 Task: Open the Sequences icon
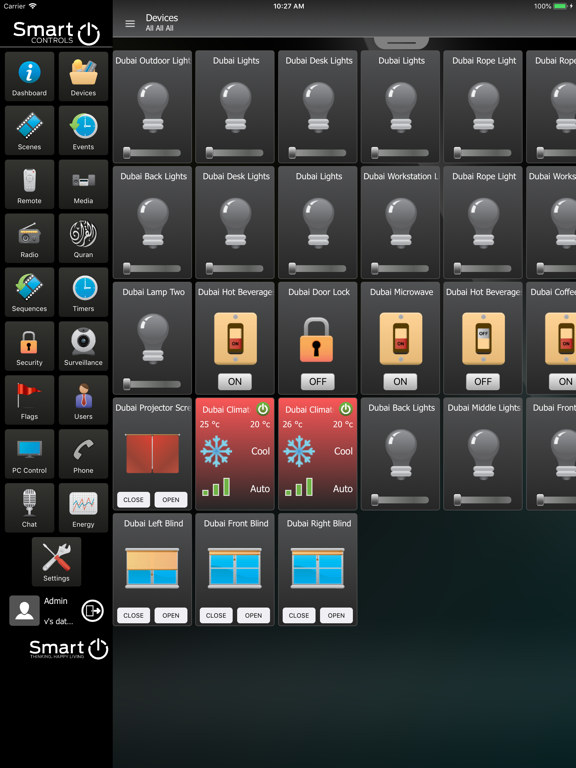tap(29, 292)
